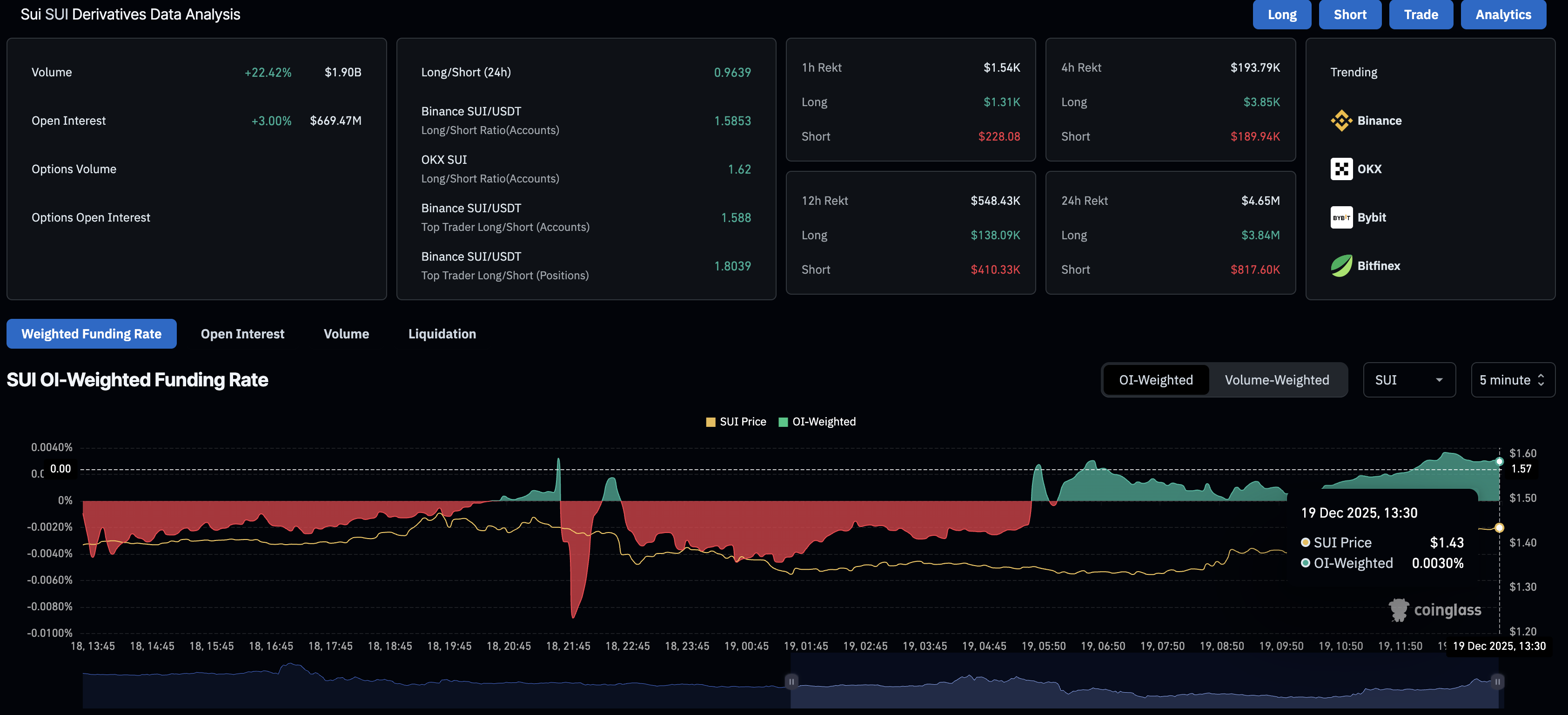Open the Analytics page
This screenshot has width=1568, height=715.
pyautogui.click(x=1503, y=14)
